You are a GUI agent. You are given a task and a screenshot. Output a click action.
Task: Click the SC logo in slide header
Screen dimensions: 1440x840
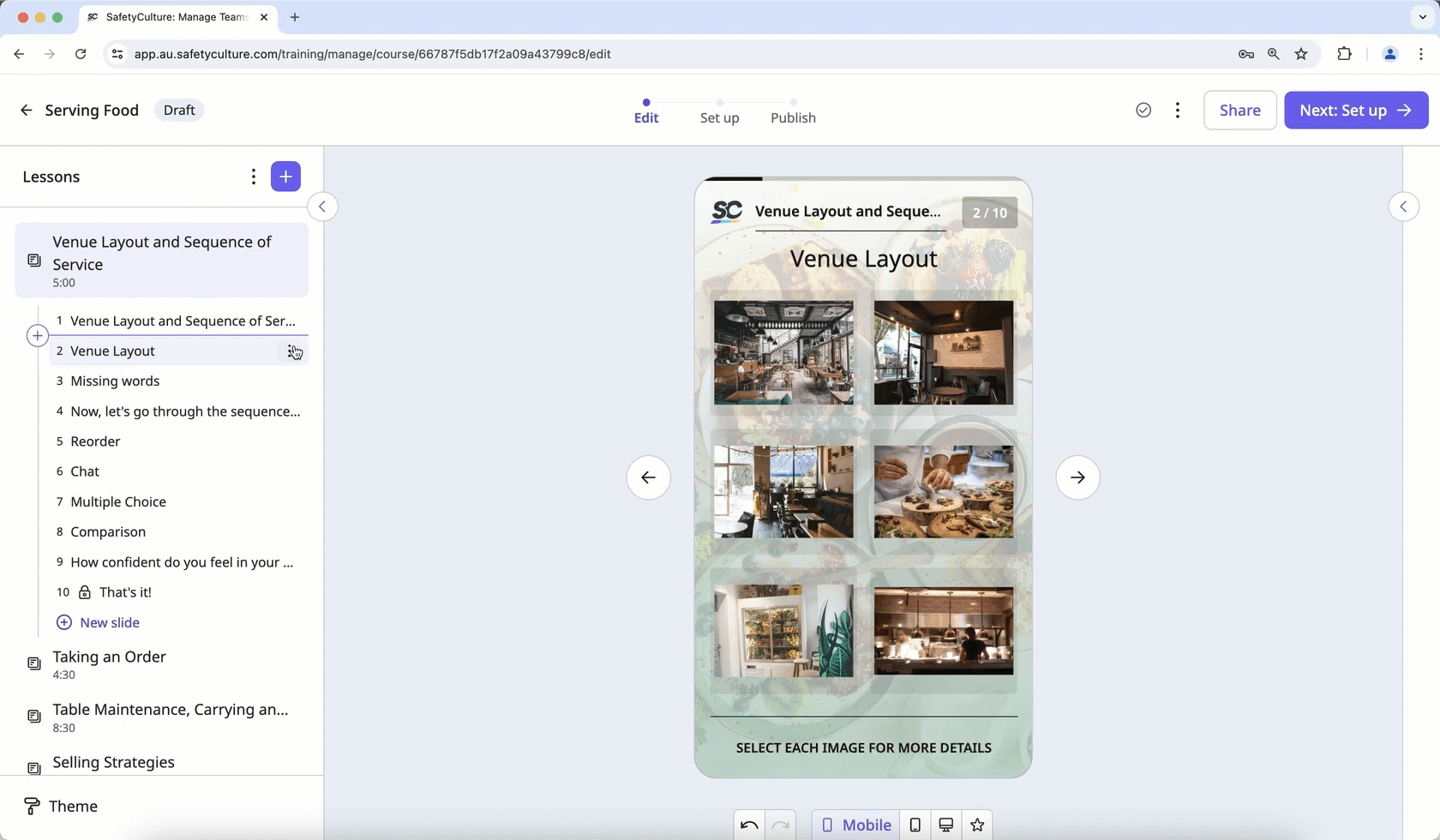[727, 212]
